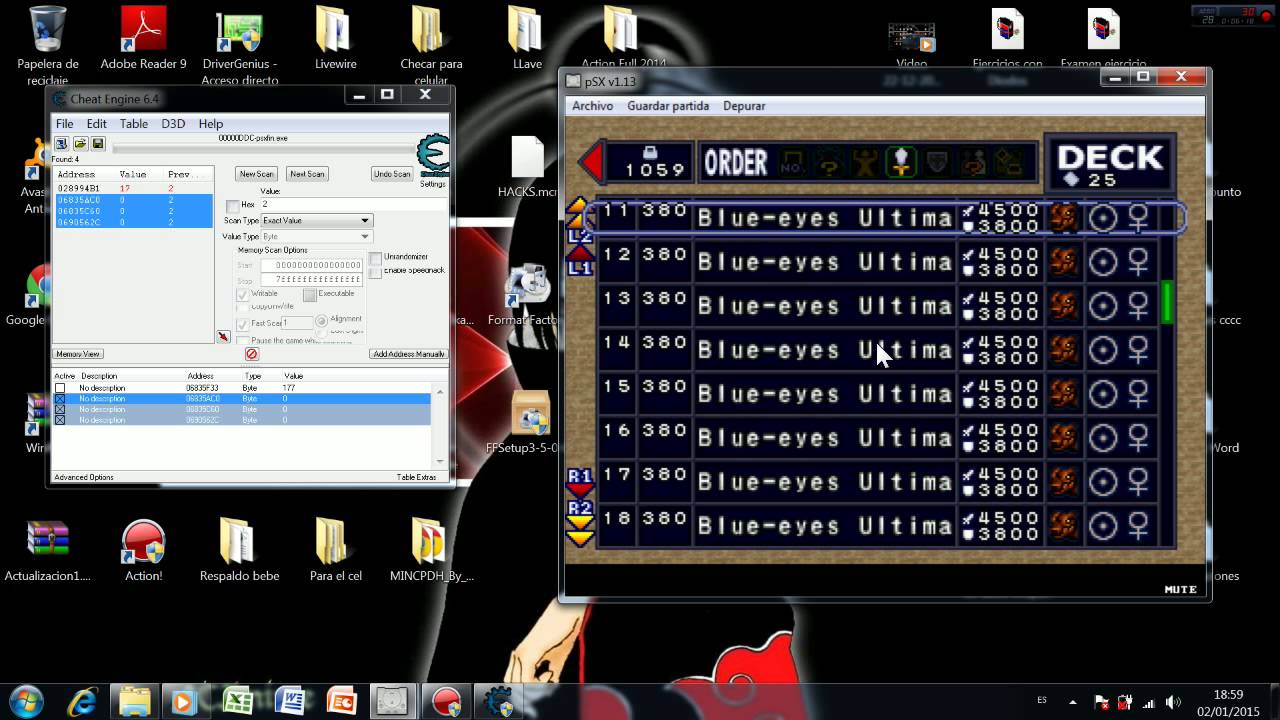Click the scan Value input field

[x=353, y=204]
